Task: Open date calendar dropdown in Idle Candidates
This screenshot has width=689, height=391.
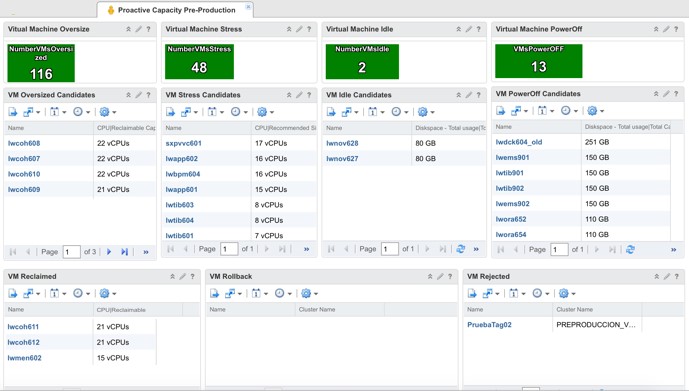Action: tap(377, 112)
